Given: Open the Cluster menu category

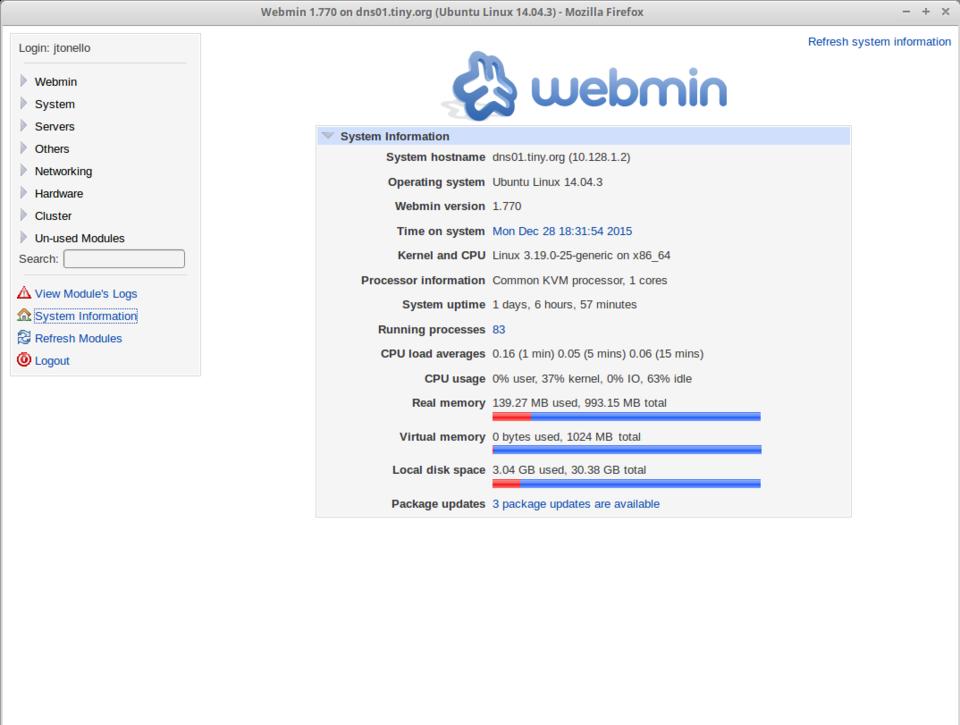Looking at the screenshot, I should [x=53, y=216].
